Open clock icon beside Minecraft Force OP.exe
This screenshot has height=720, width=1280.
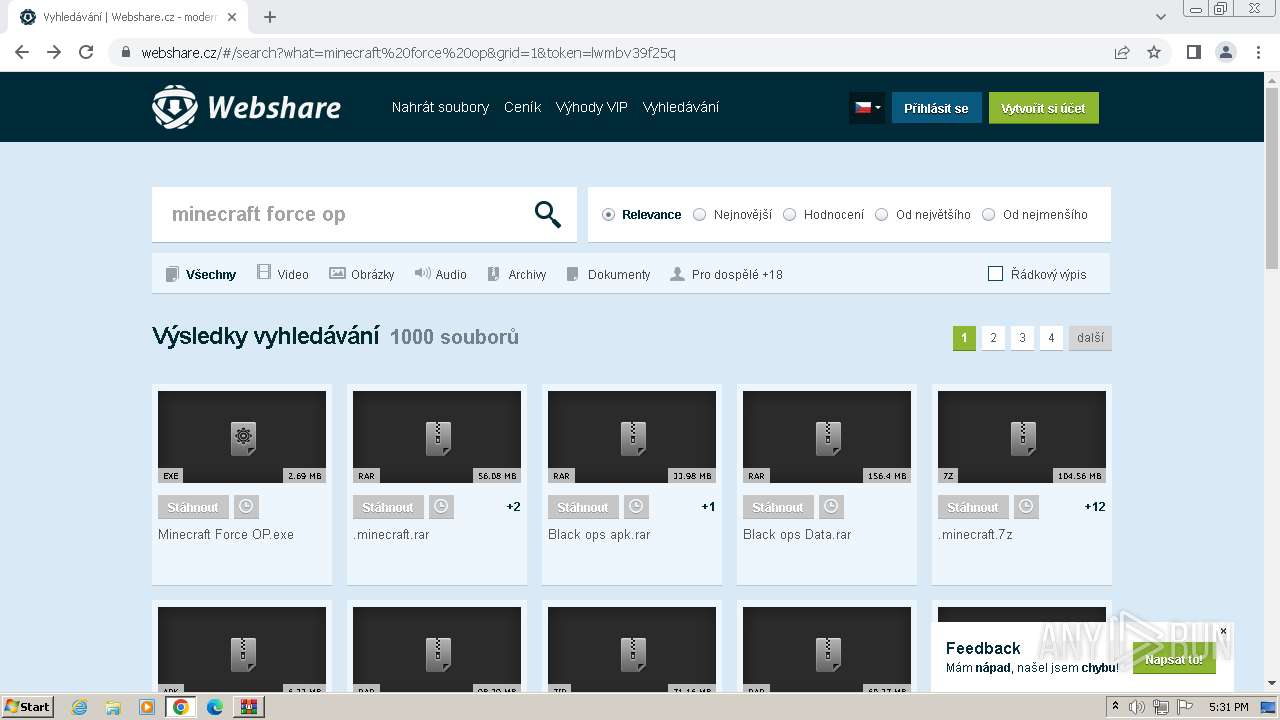click(246, 507)
